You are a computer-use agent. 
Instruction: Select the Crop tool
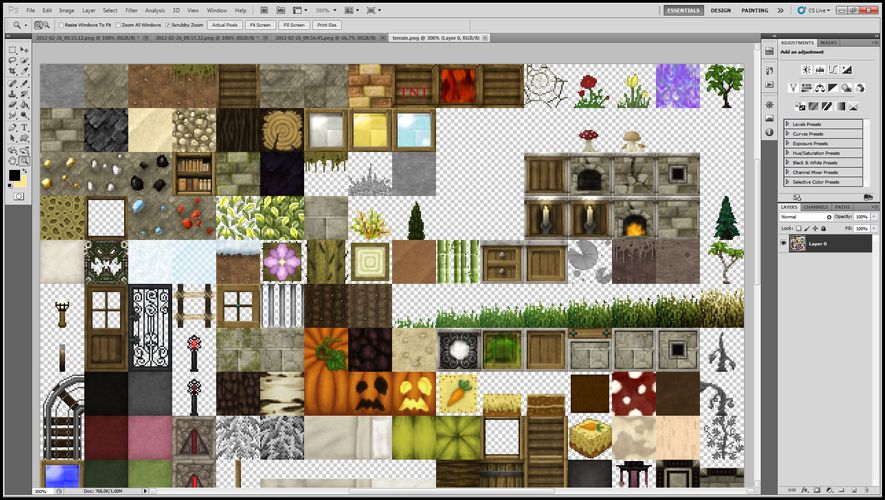click(x=12, y=70)
